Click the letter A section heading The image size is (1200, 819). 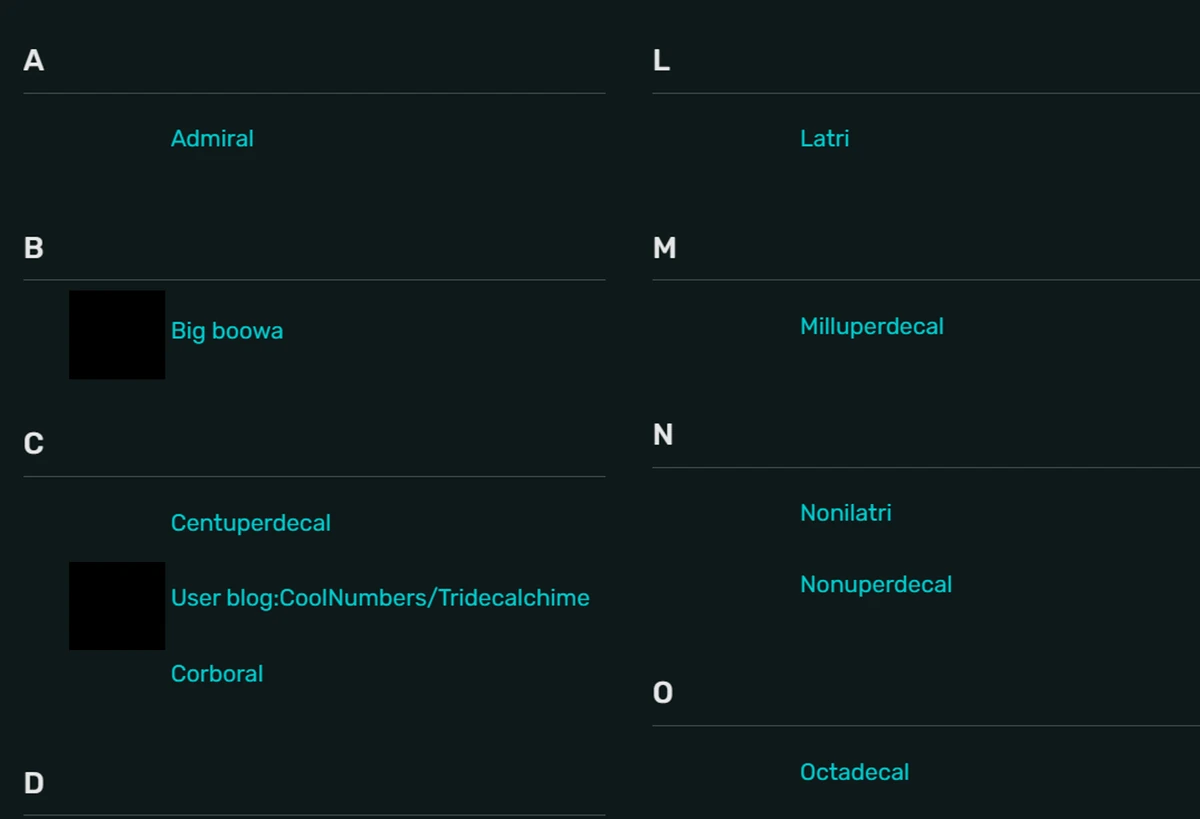[34, 61]
